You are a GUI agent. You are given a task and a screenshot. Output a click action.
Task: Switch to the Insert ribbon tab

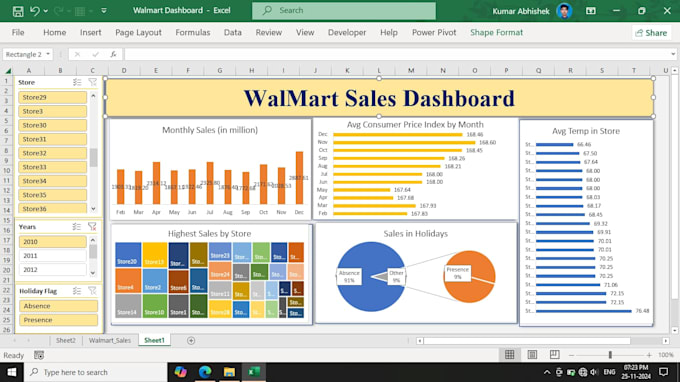tap(91, 33)
